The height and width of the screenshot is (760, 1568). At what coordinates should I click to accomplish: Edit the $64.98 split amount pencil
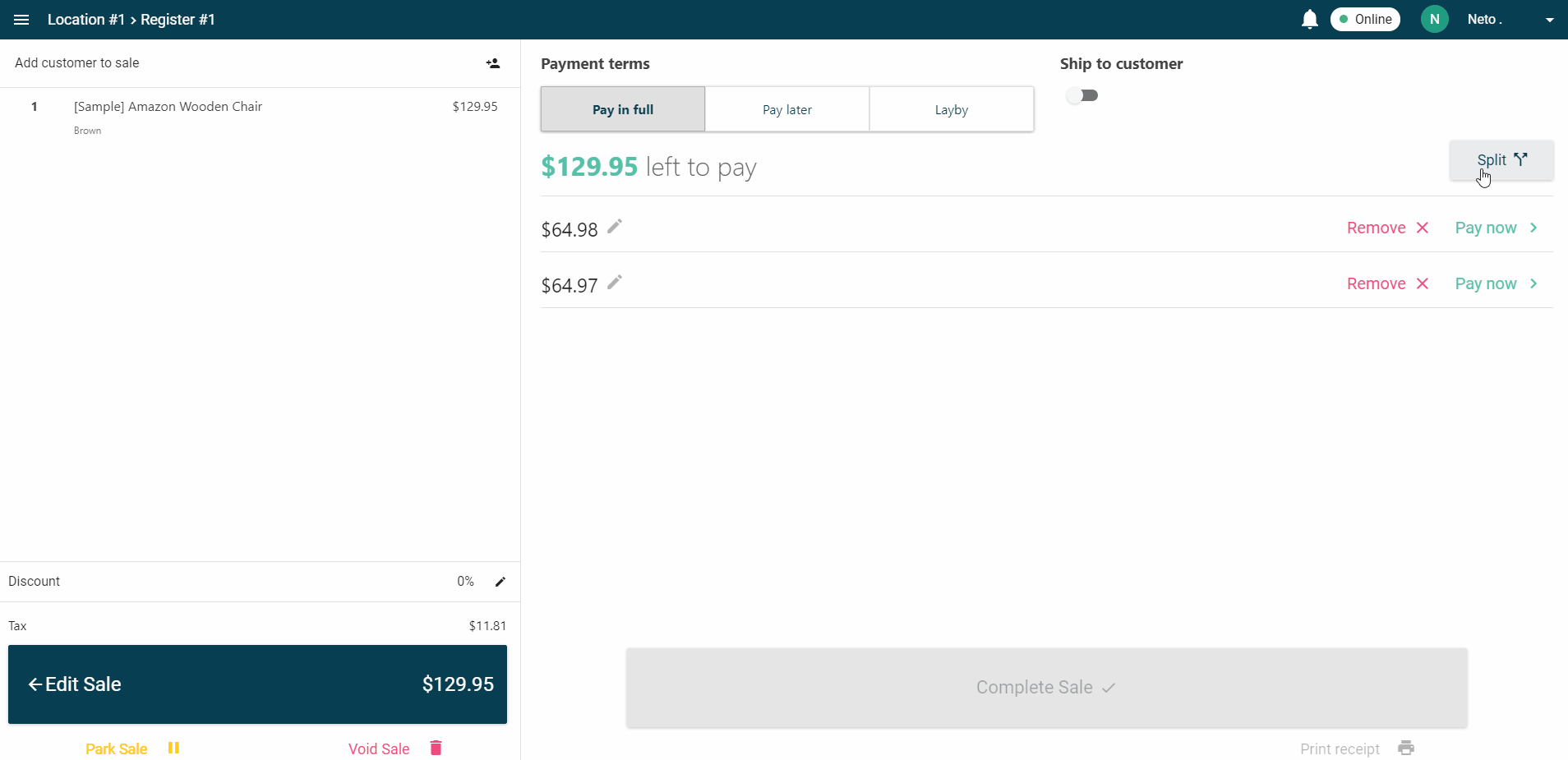615,227
